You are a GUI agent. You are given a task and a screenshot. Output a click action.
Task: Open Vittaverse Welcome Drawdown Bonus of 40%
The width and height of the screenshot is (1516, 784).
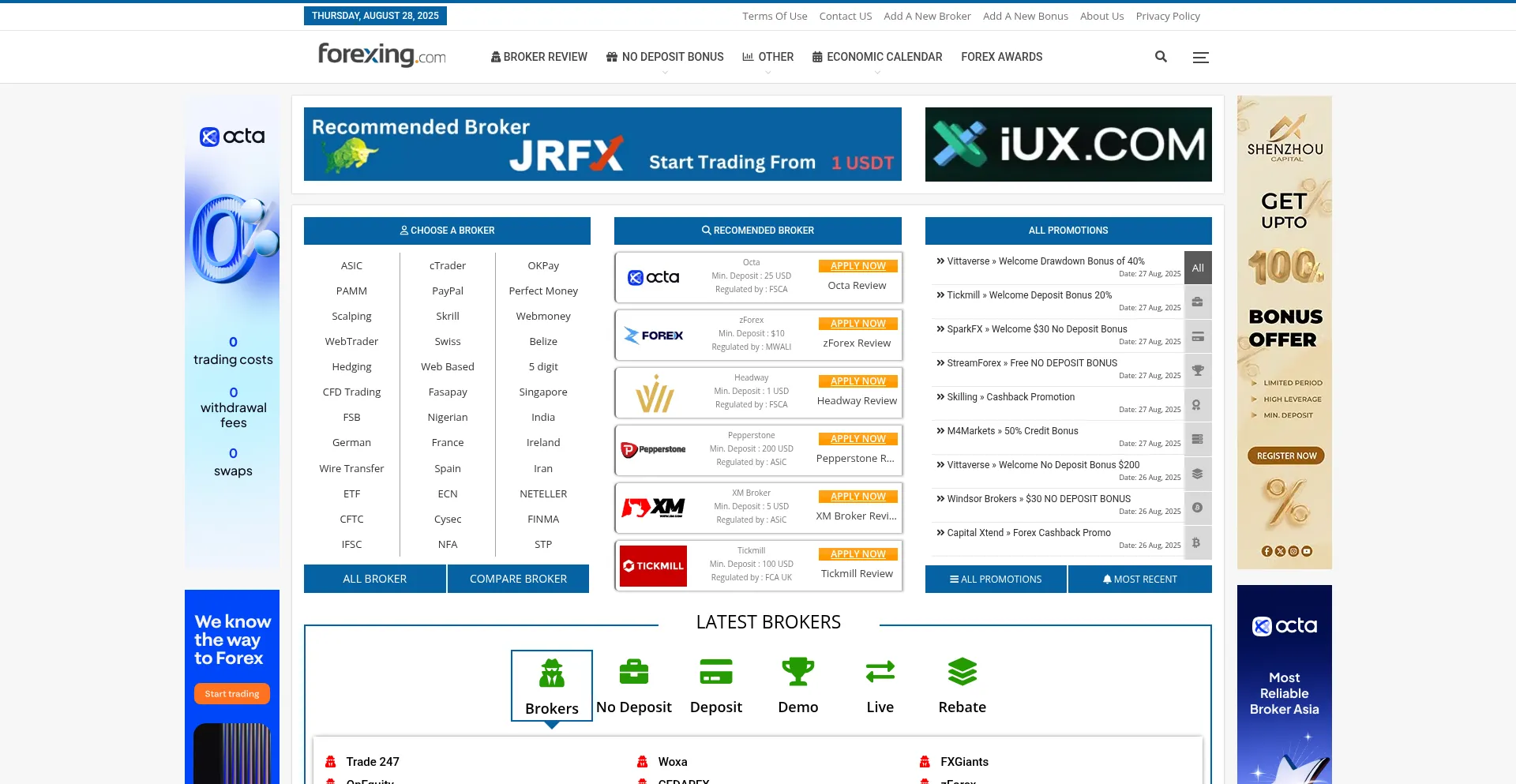1045,261
